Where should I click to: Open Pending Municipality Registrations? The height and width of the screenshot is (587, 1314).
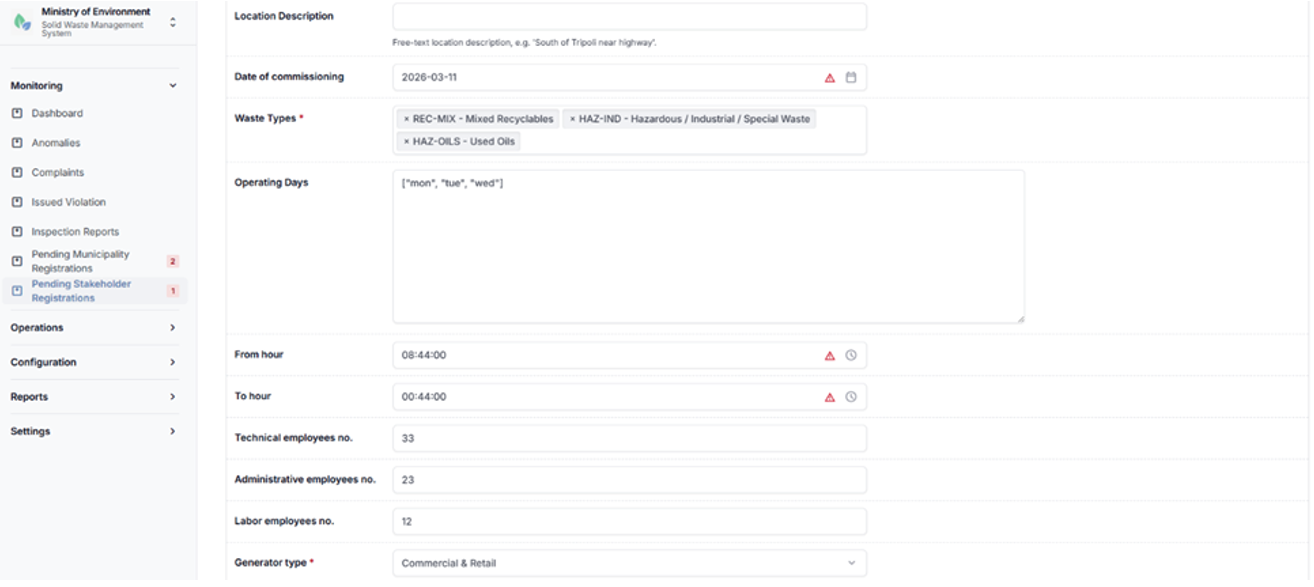pos(80,261)
